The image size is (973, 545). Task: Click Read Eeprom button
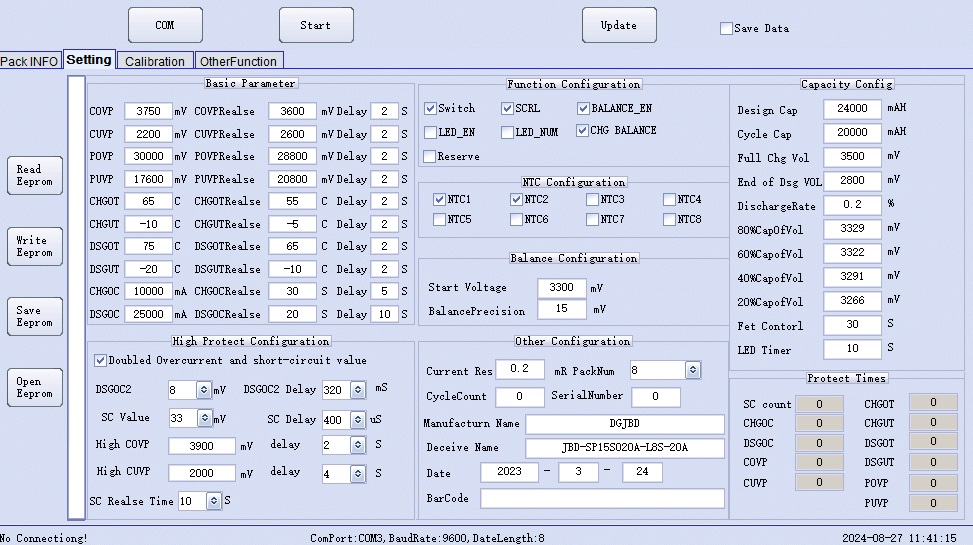(x=35, y=176)
